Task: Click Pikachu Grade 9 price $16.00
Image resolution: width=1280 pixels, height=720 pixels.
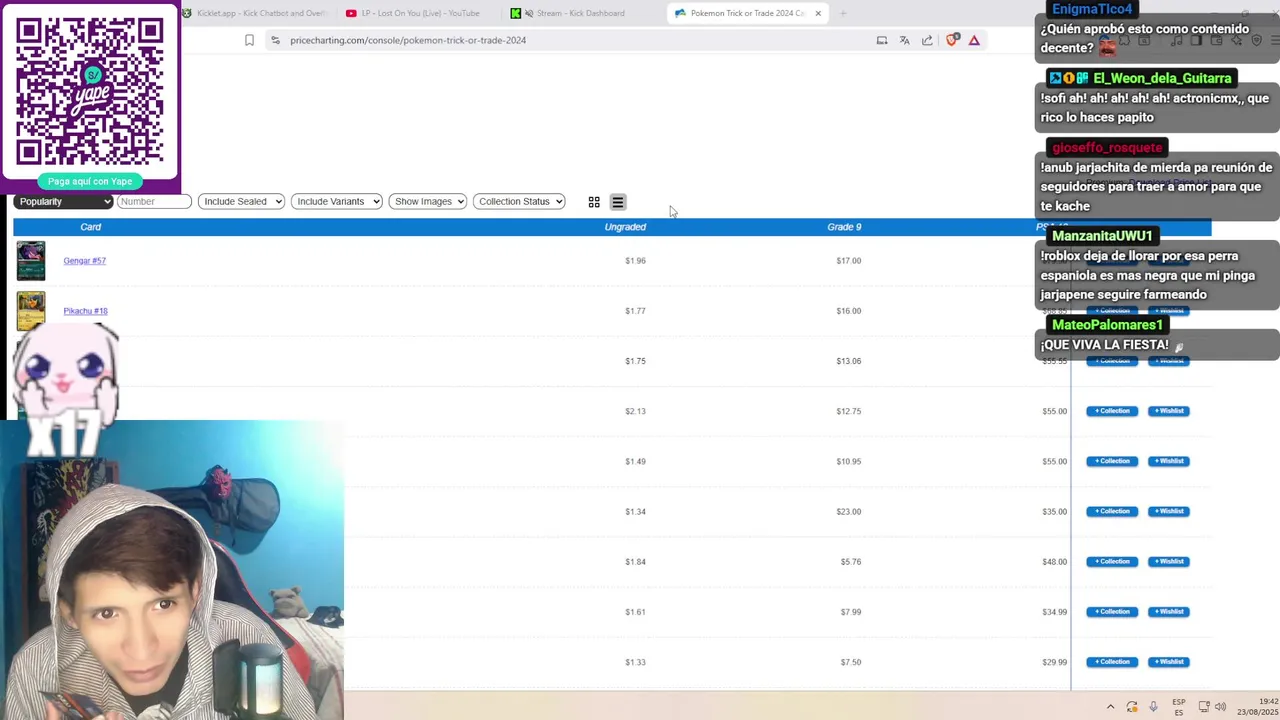Action: pyautogui.click(x=848, y=311)
